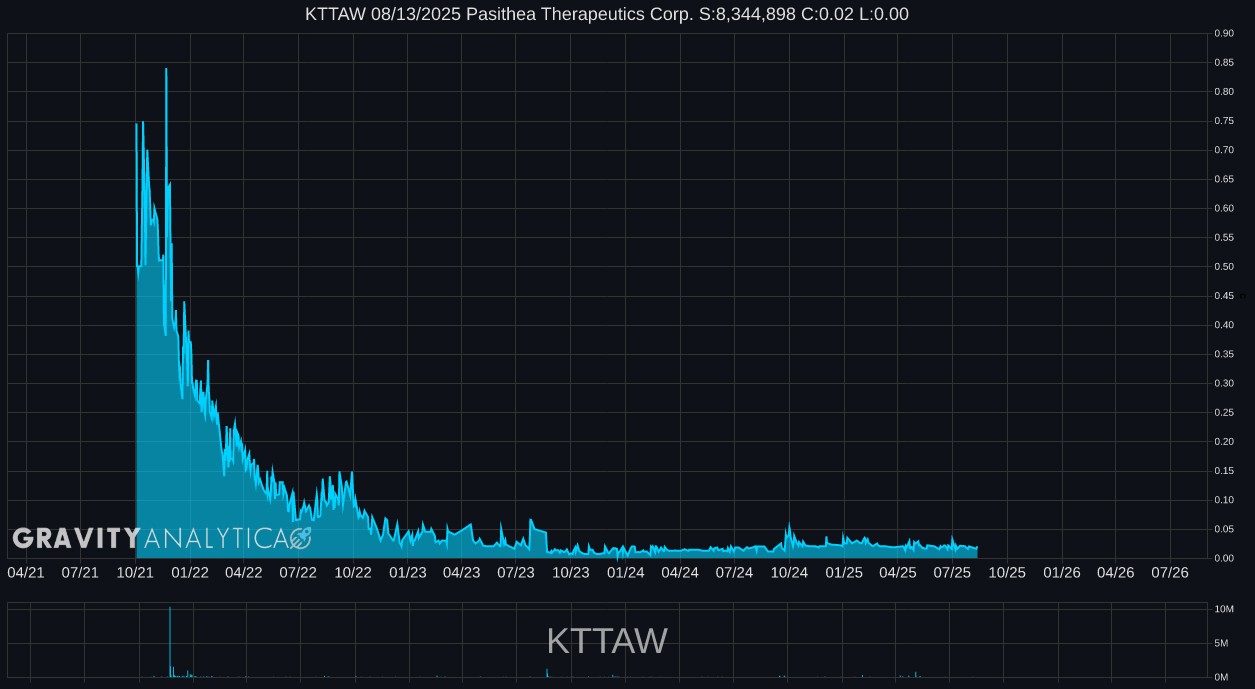Click the 0.05 y-axis value
1255x689 pixels.
[1224, 529]
